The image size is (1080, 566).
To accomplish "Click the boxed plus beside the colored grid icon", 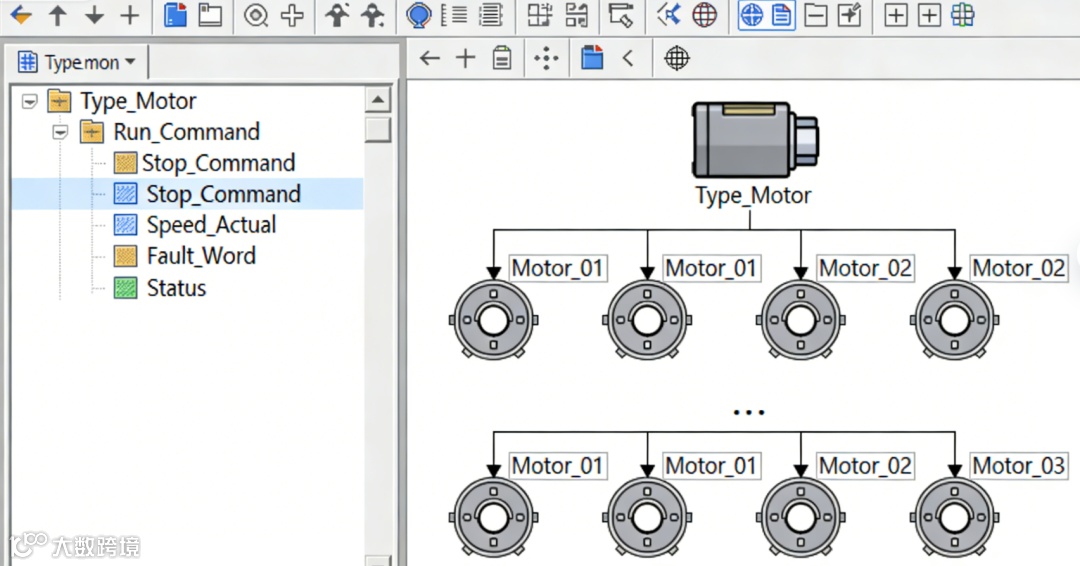I will point(929,15).
